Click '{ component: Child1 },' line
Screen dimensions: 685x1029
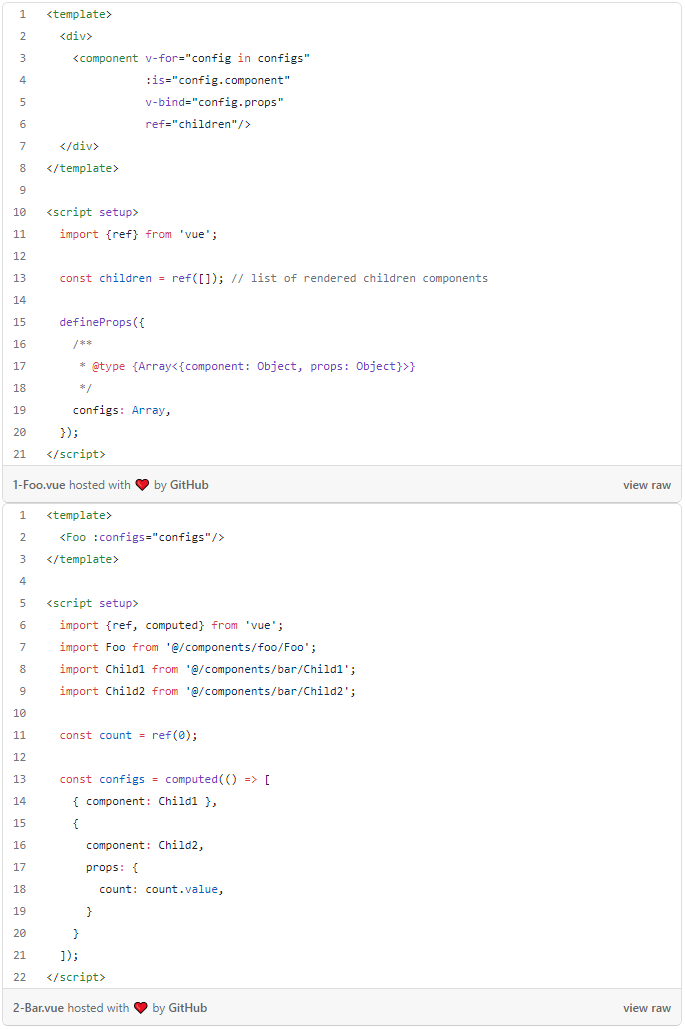145,801
